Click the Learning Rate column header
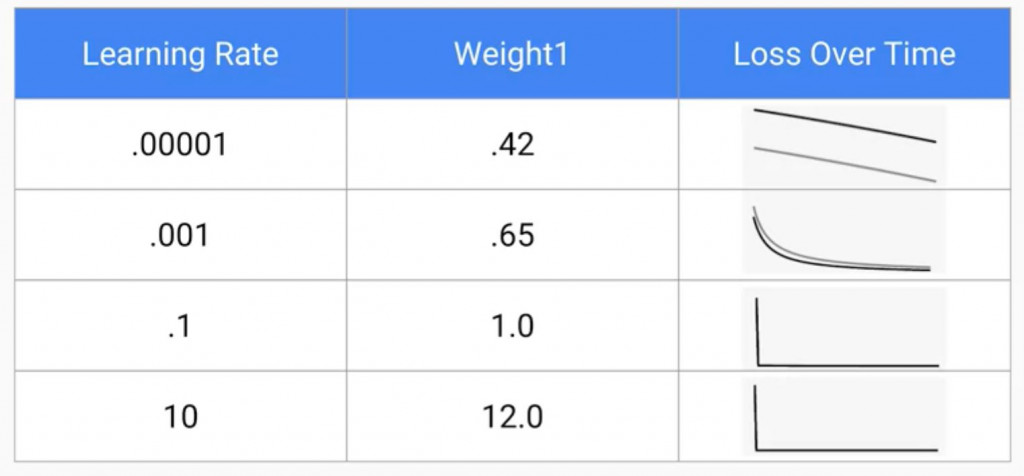1024x476 pixels. pos(180,54)
